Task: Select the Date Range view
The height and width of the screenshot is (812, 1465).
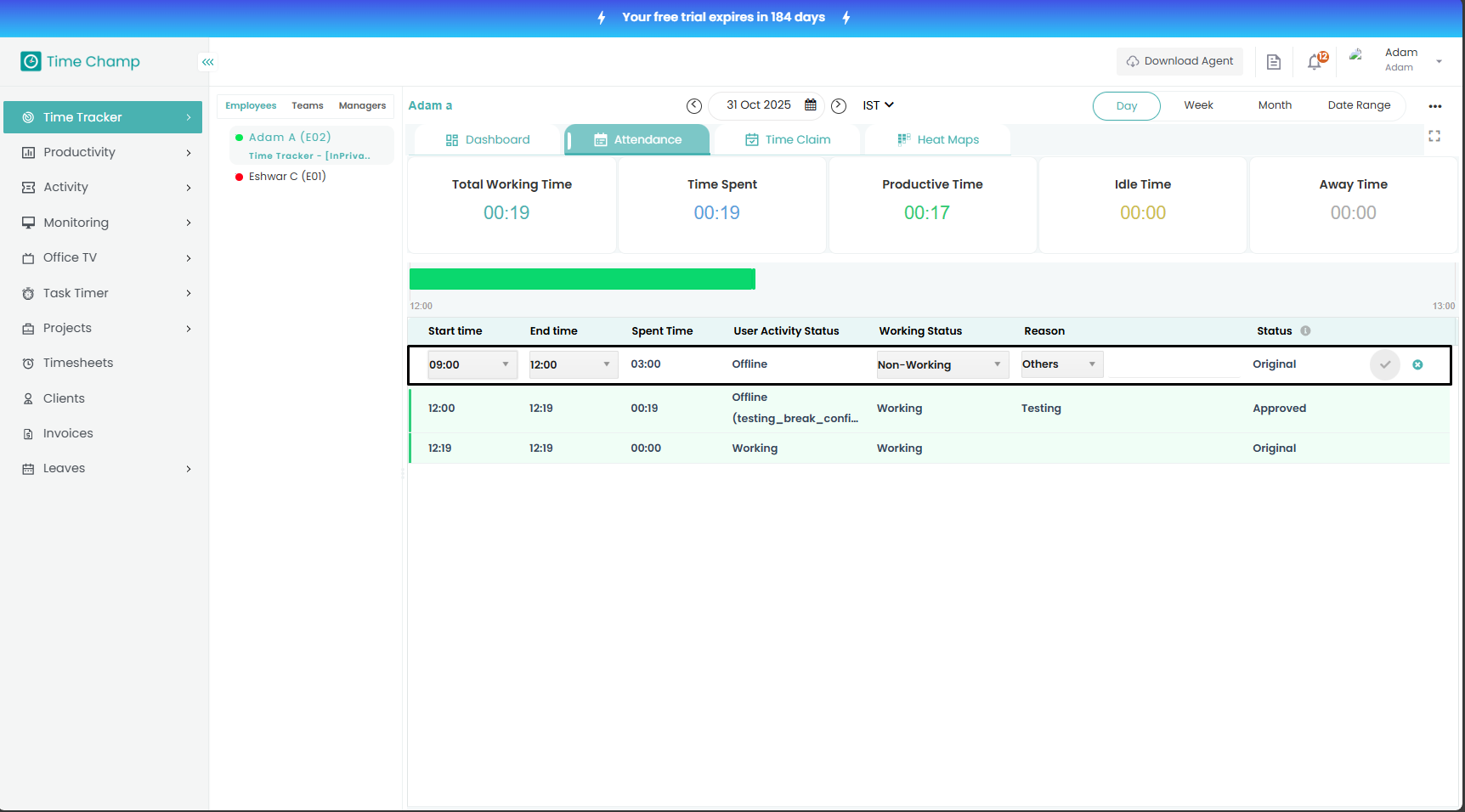Action: [x=1359, y=105]
